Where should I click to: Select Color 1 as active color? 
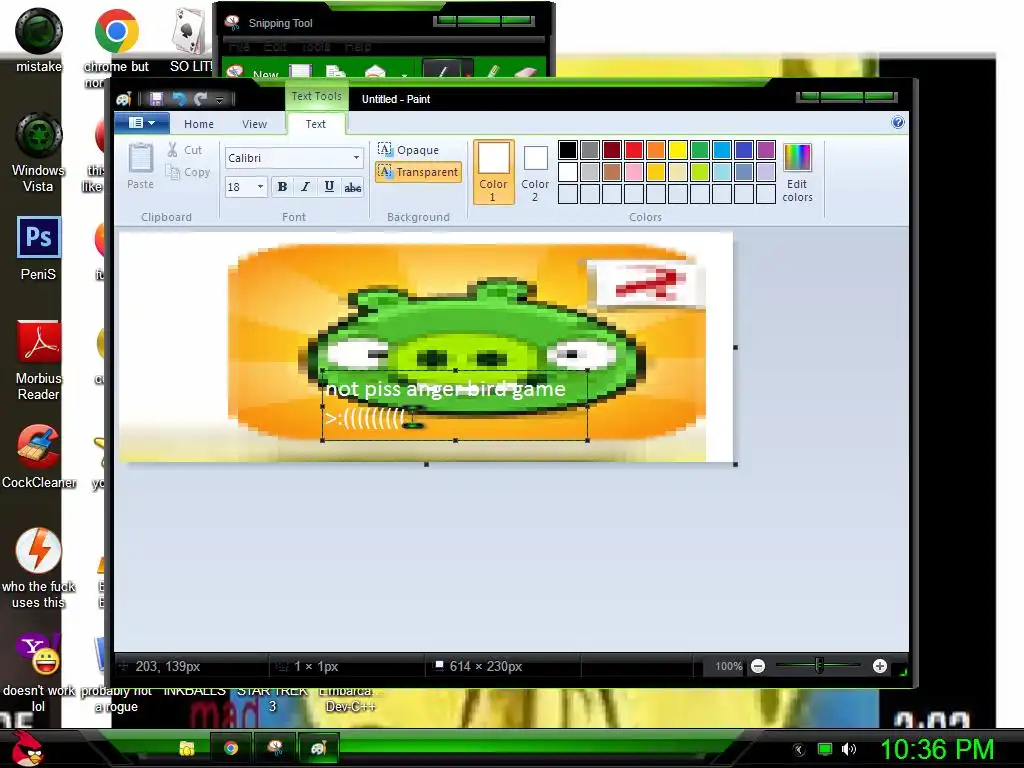coord(493,172)
